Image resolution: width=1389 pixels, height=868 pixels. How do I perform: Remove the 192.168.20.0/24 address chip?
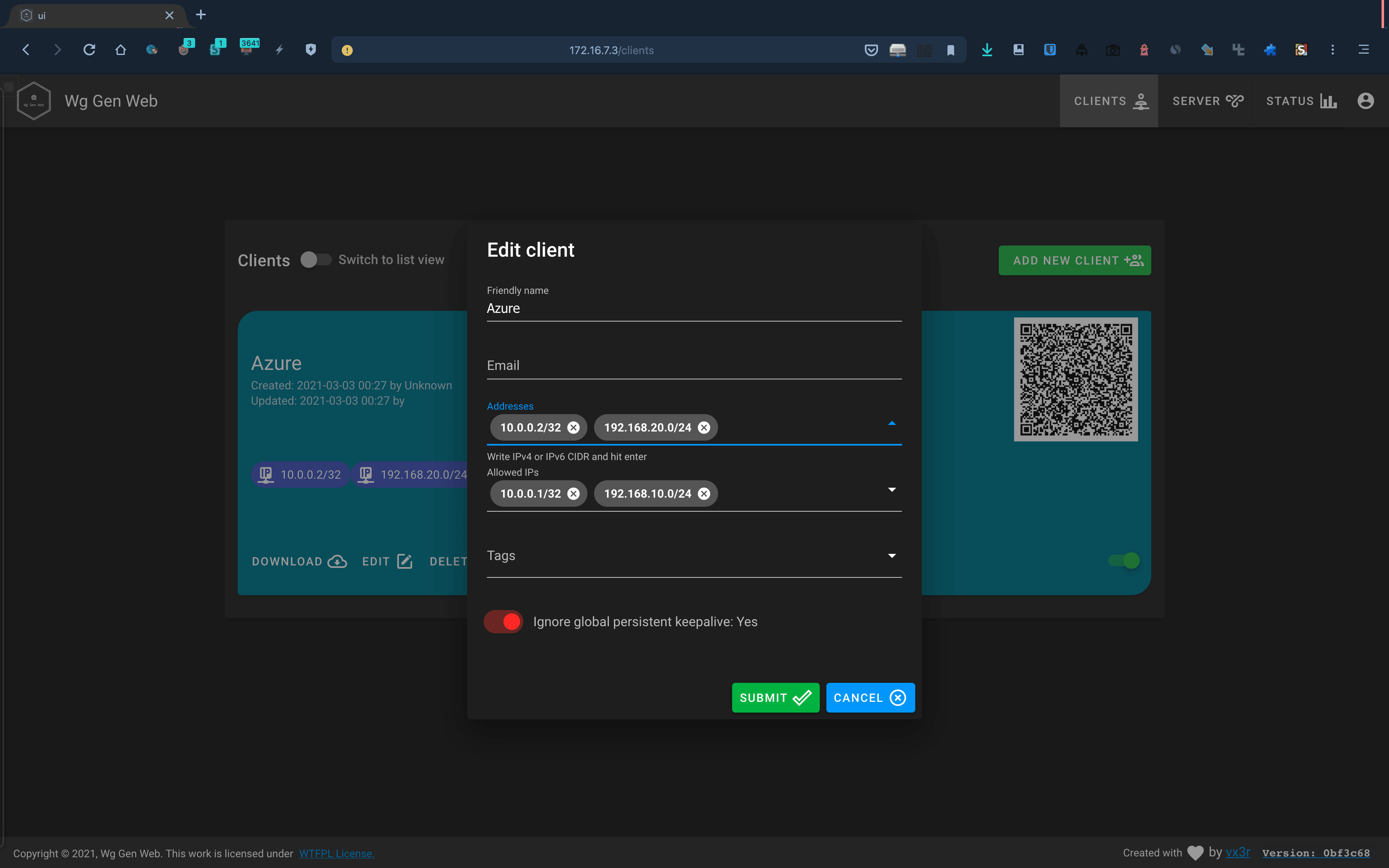704,428
